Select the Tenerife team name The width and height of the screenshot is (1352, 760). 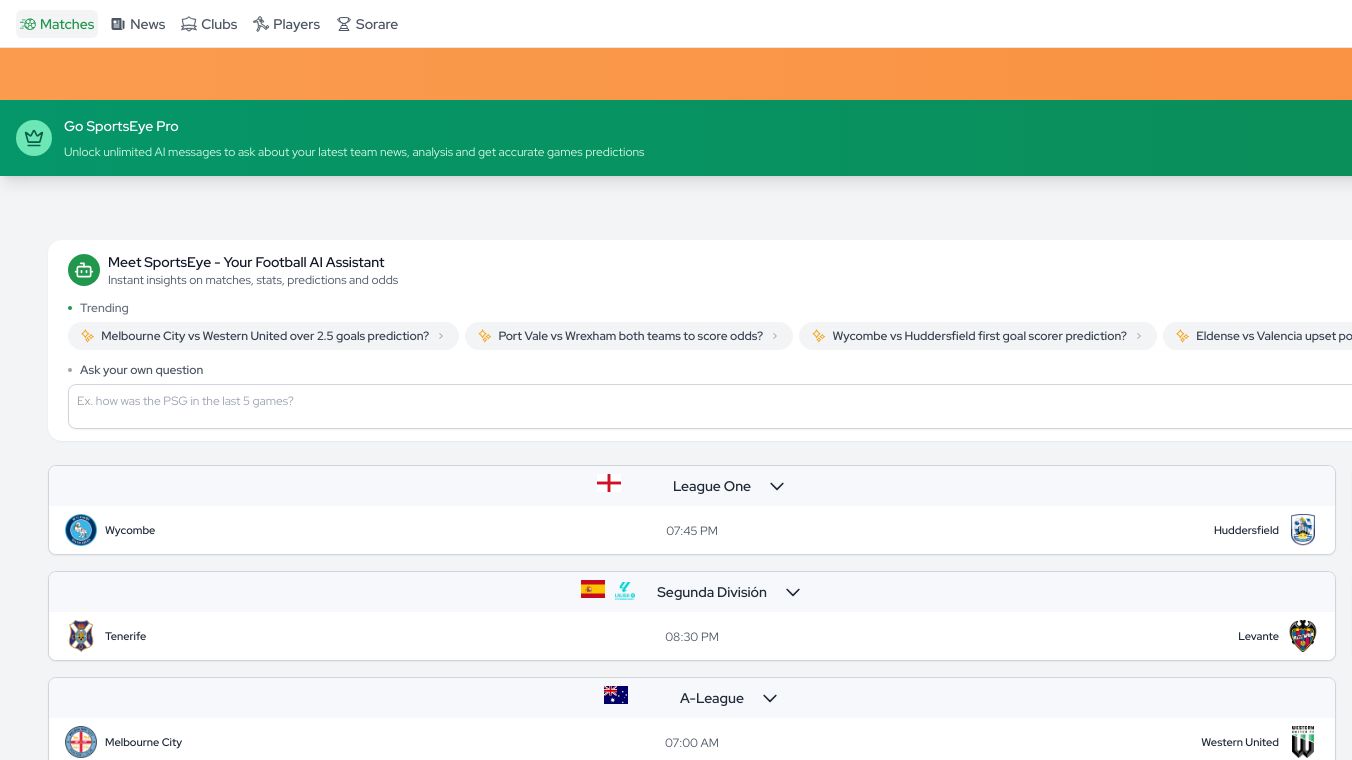(x=125, y=636)
